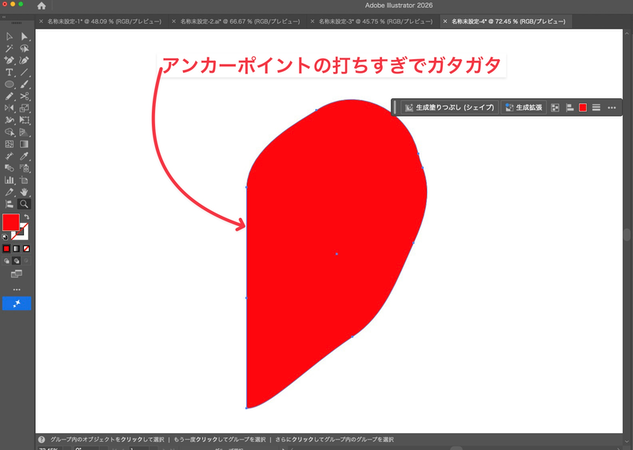Enable Draw Normal mode
This screenshot has width=633, height=450.
(x=6, y=261)
